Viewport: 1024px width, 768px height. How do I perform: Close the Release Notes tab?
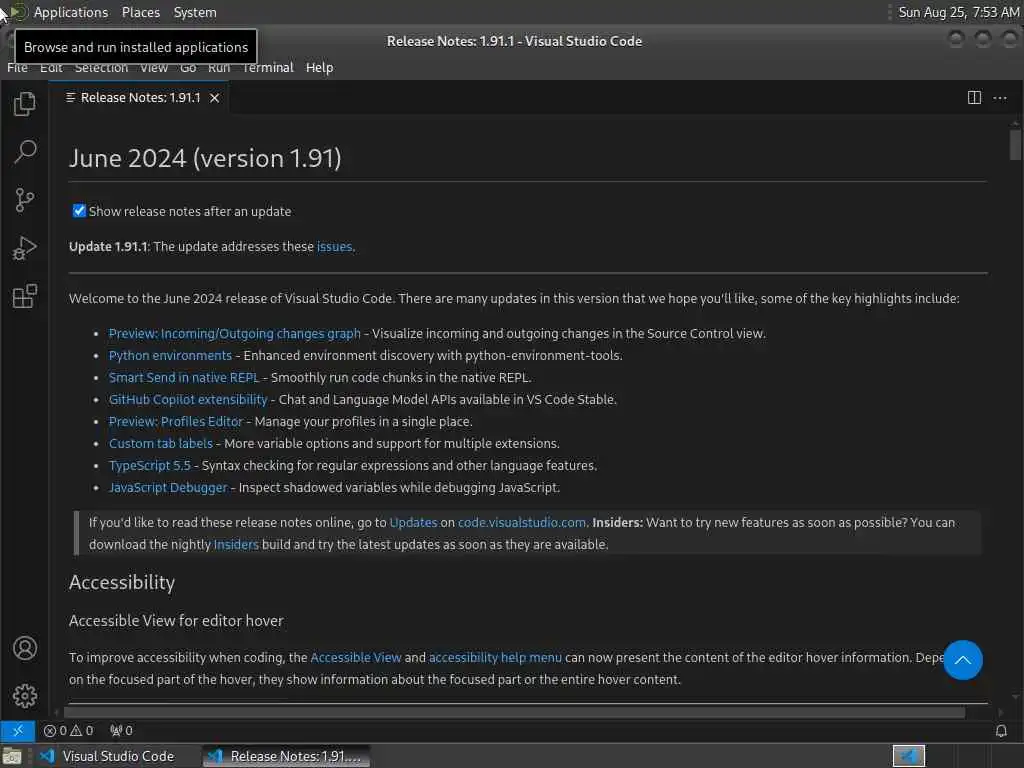click(214, 98)
